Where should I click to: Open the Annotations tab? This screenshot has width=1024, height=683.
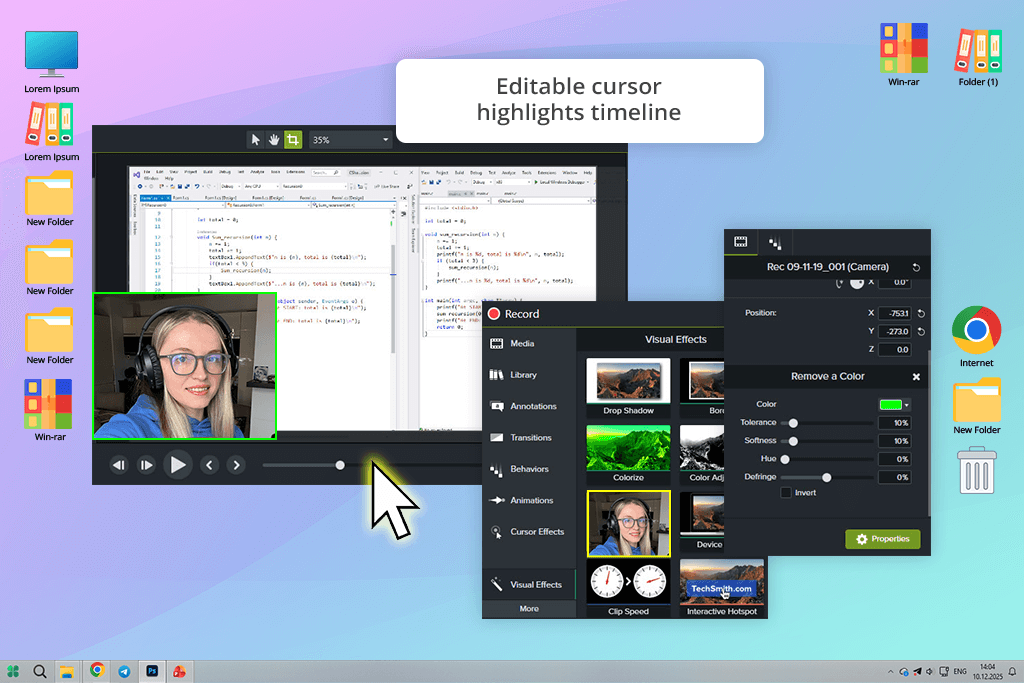pyautogui.click(x=524, y=406)
